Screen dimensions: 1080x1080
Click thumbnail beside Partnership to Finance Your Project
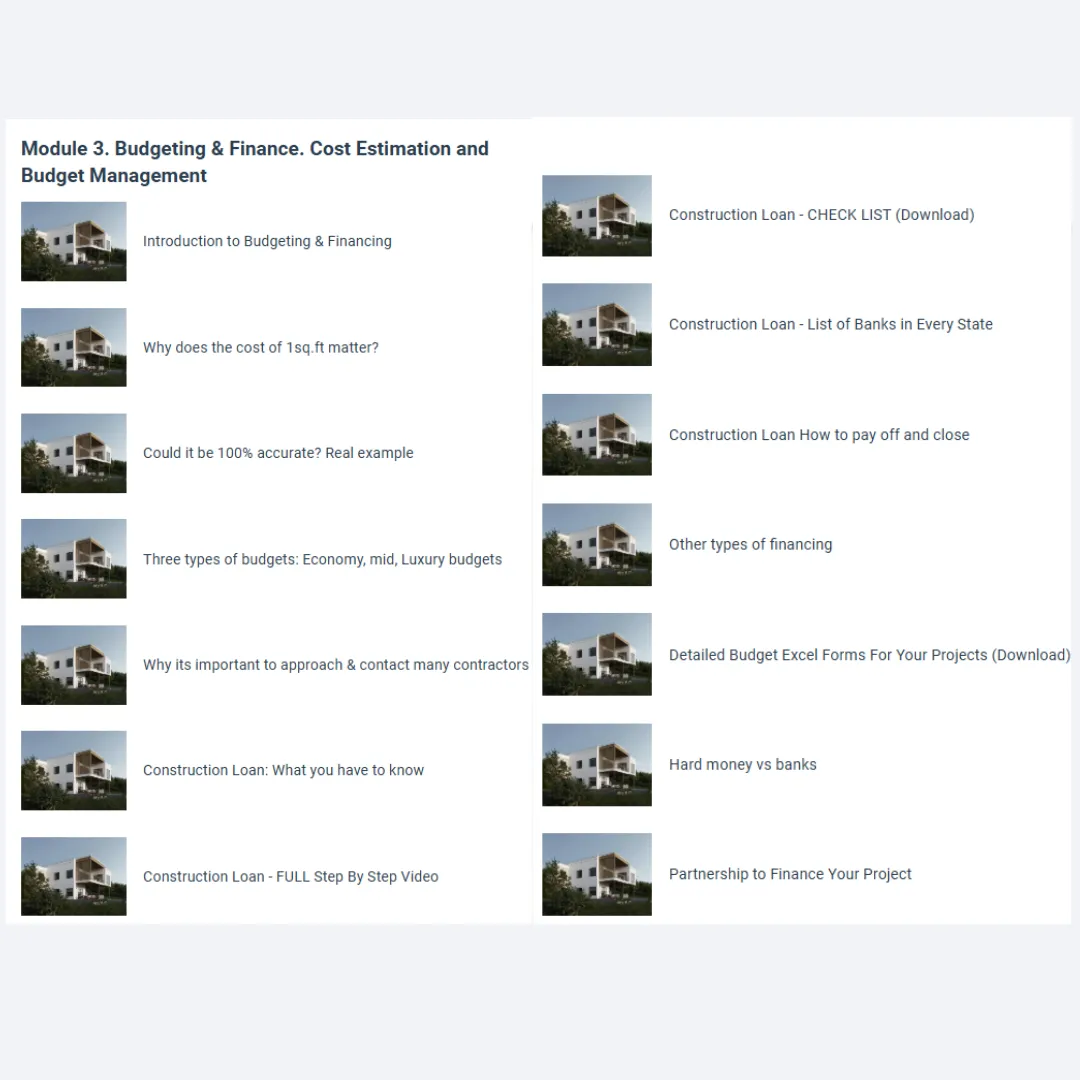[x=596, y=874]
